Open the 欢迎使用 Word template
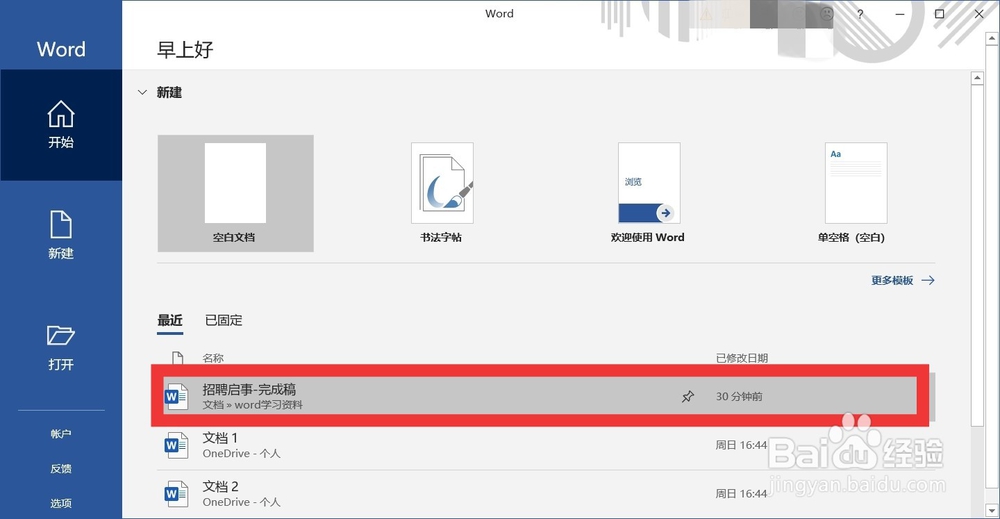Screen dimensions: 1000x519 (648, 193)
